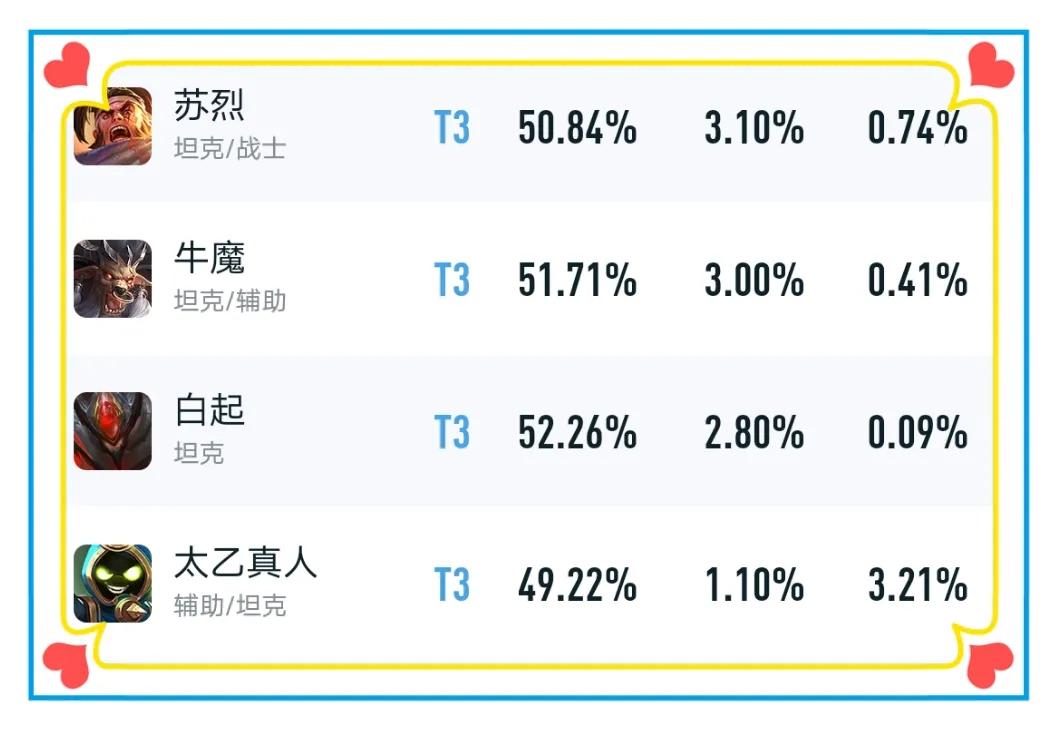Click the 51.71% win rate for 牛魔
This screenshot has width=1058, height=729.
tap(578, 280)
